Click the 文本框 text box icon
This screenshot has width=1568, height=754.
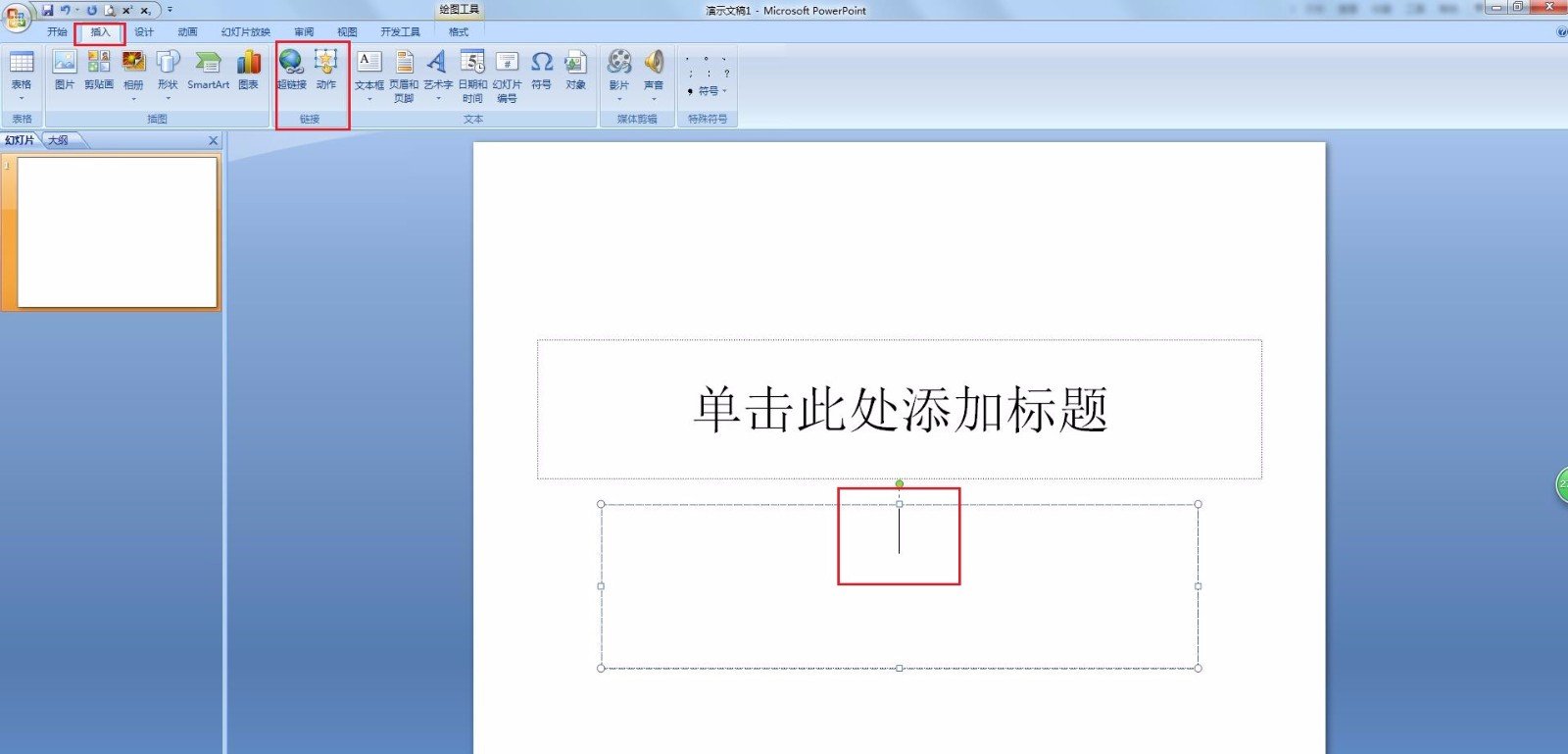(368, 62)
